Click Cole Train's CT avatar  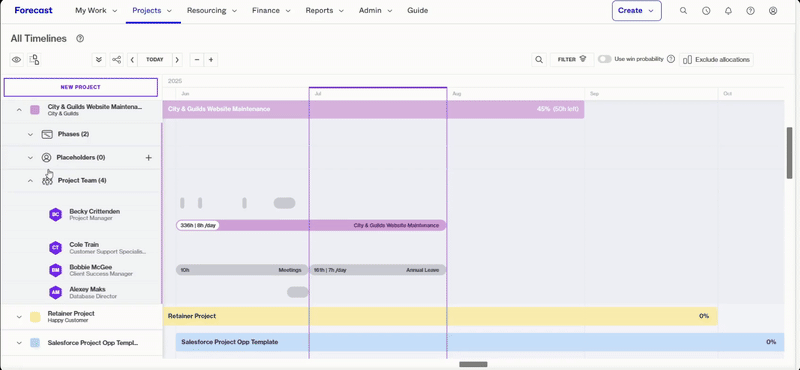(x=56, y=248)
